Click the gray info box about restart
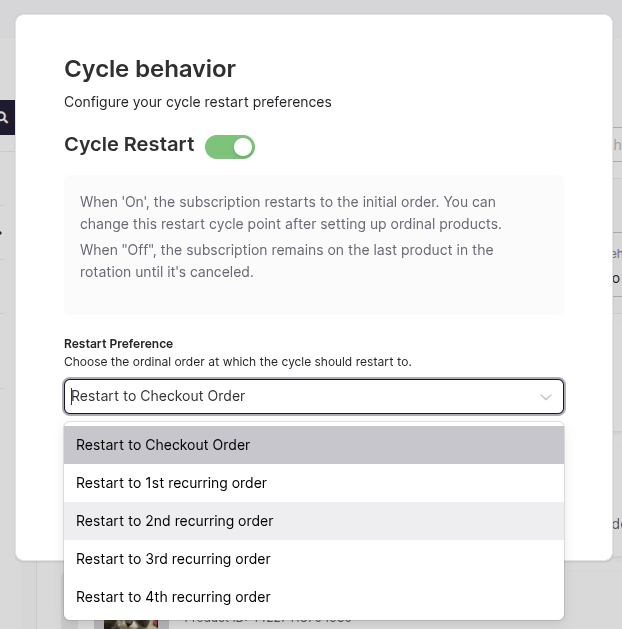Image resolution: width=622 pixels, height=629 pixels. click(x=314, y=245)
